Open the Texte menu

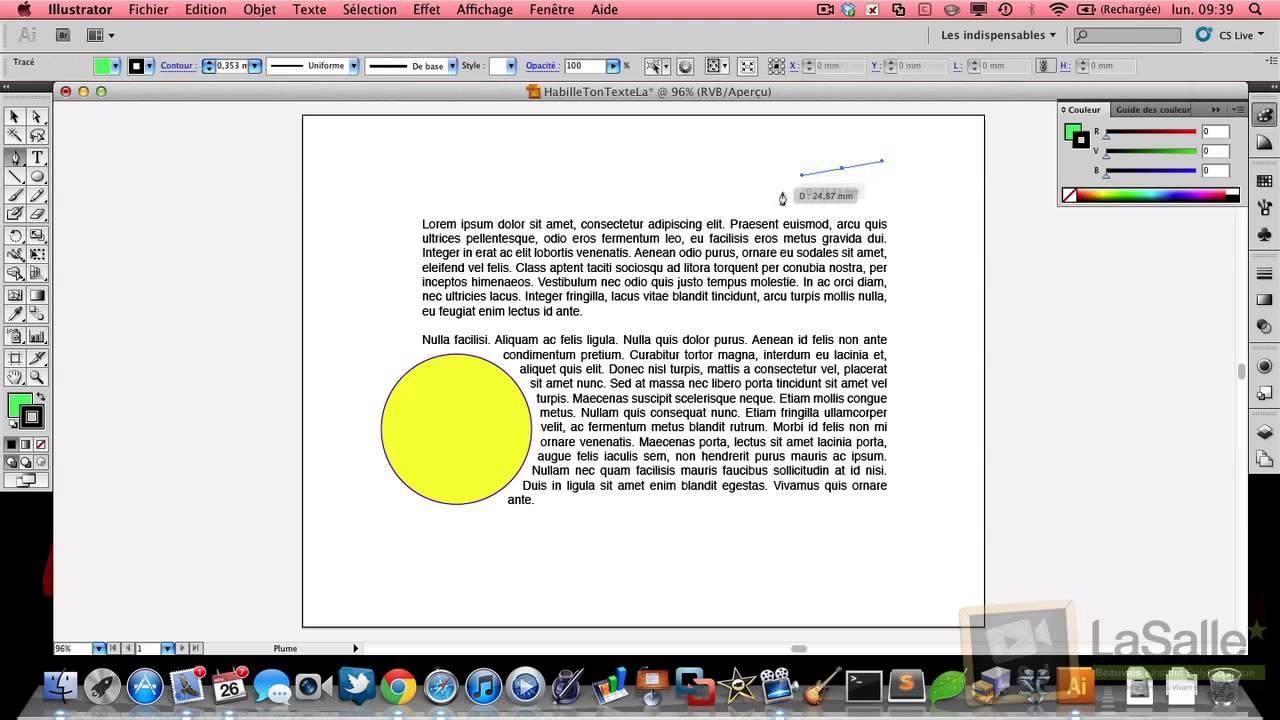coord(309,9)
